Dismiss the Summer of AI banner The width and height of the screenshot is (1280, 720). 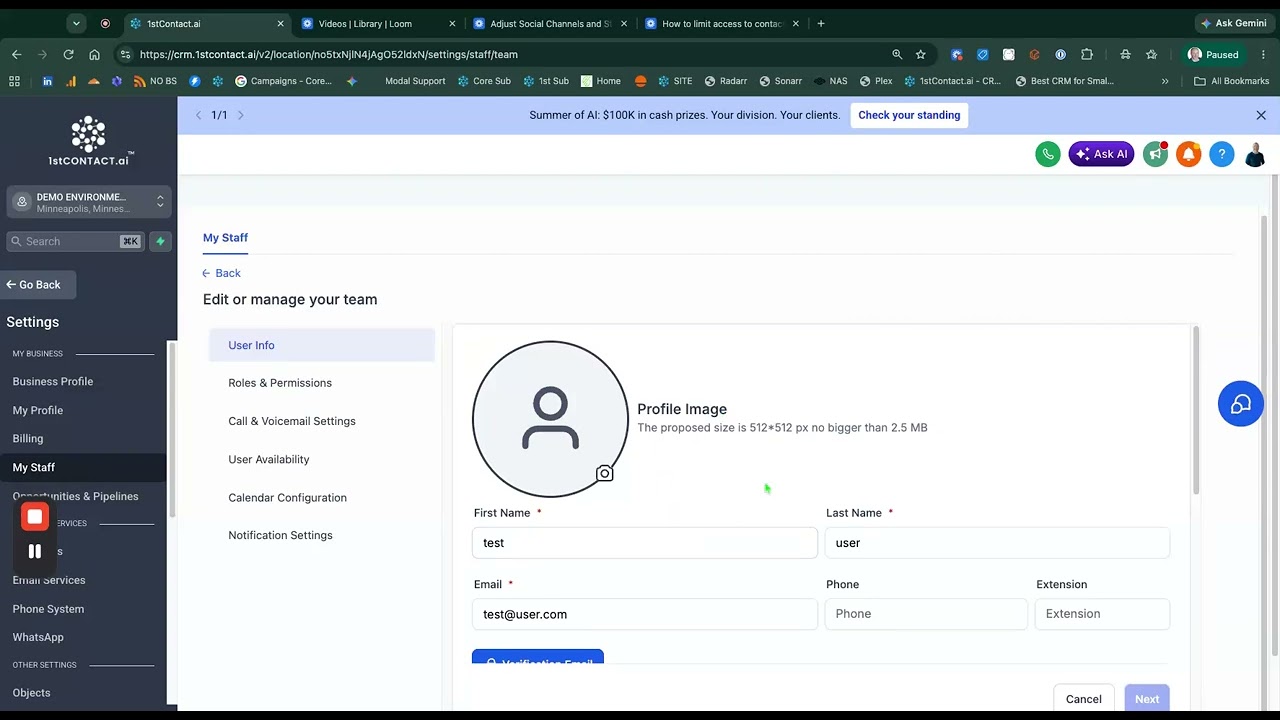coord(1261,115)
